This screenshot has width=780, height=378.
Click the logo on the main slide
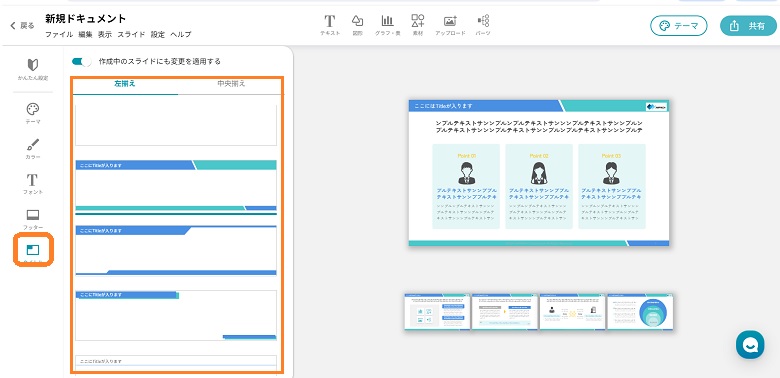tap(657, 106)
